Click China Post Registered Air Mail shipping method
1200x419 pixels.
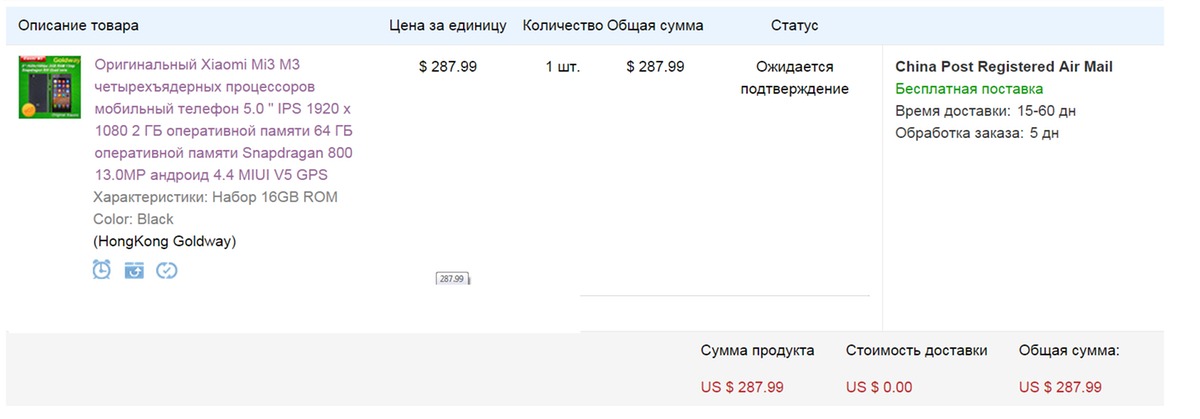pyautogui.click(x=1004, y=67)
